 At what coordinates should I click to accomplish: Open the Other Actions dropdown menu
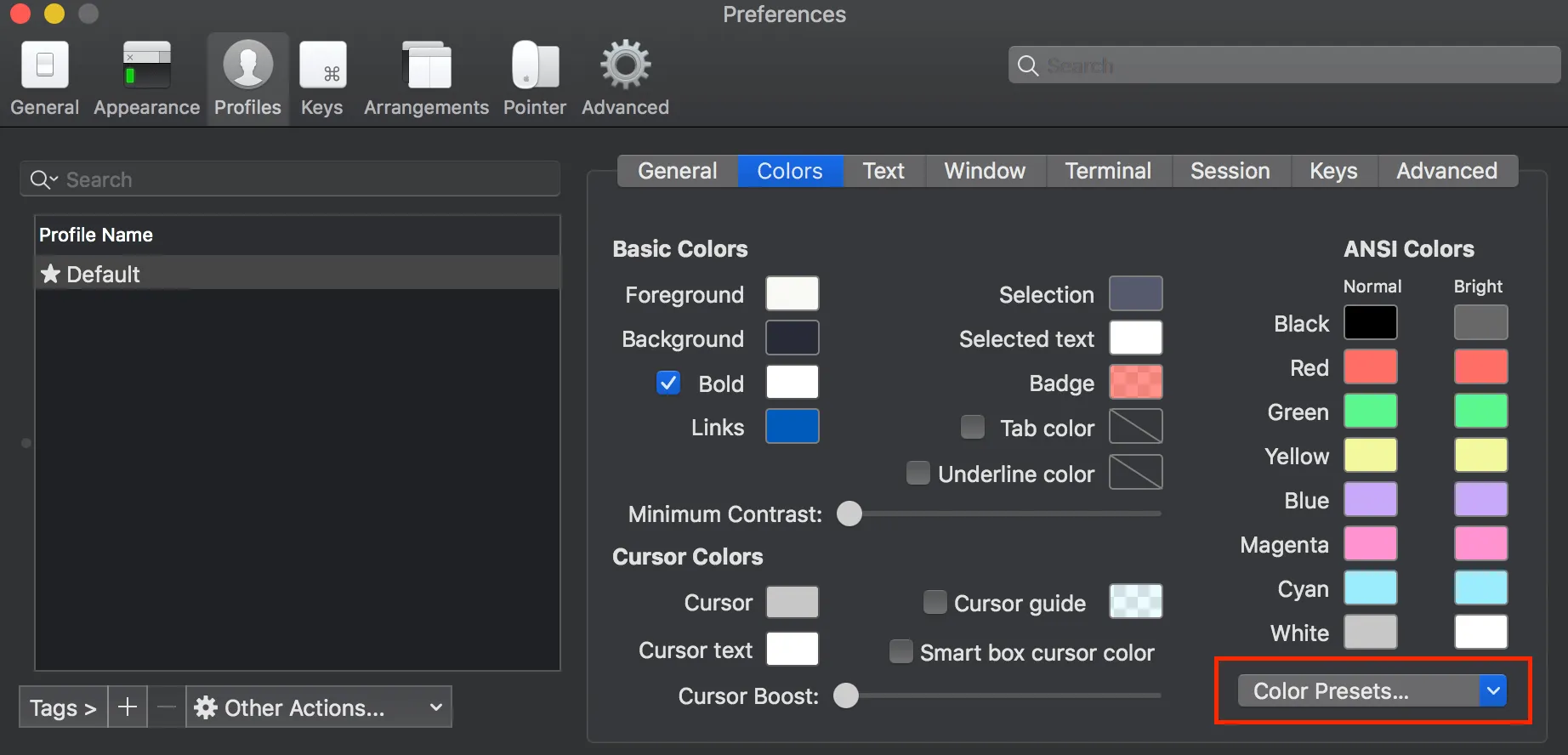[x=319, y=707]
